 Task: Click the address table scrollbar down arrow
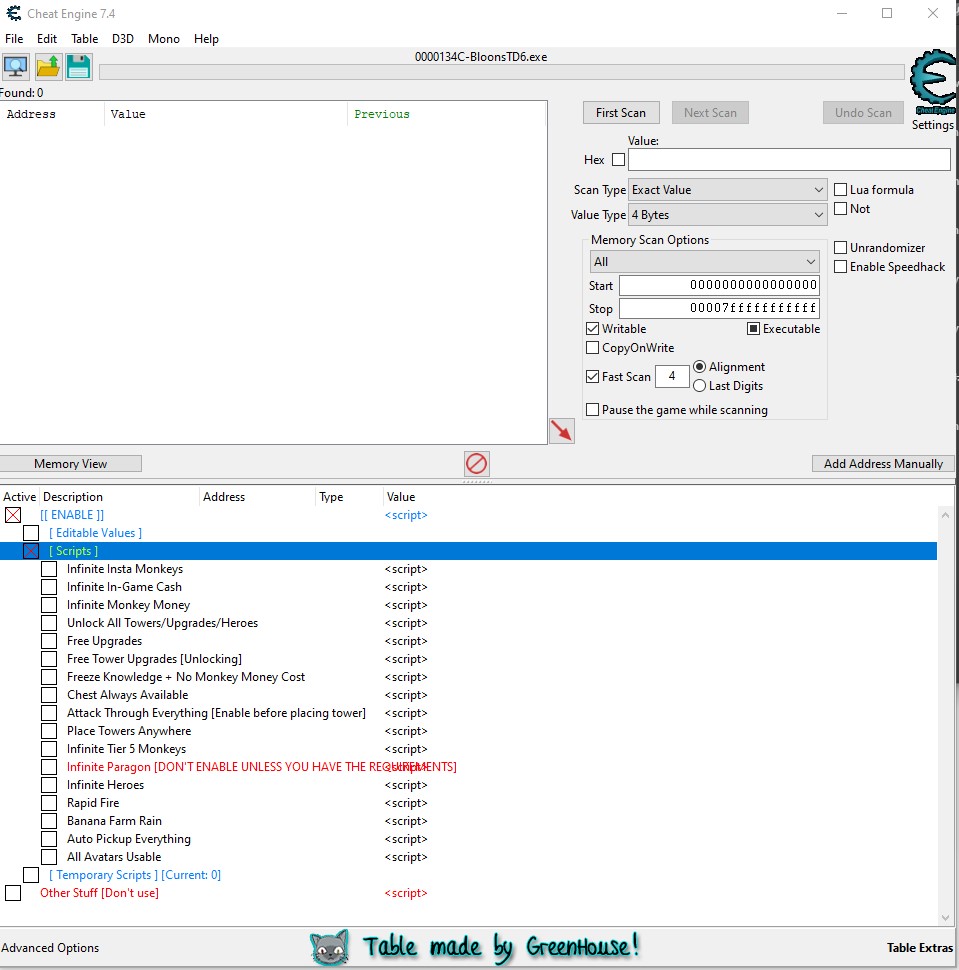tap(945, 917)
